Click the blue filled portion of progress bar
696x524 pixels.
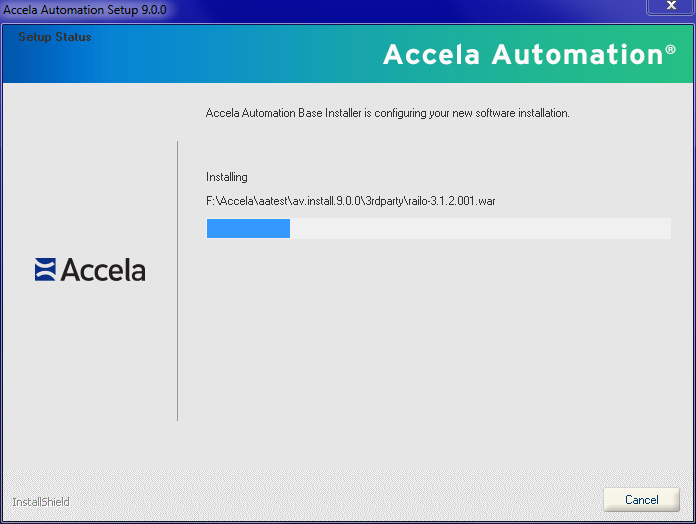click(x=247, y=229)
